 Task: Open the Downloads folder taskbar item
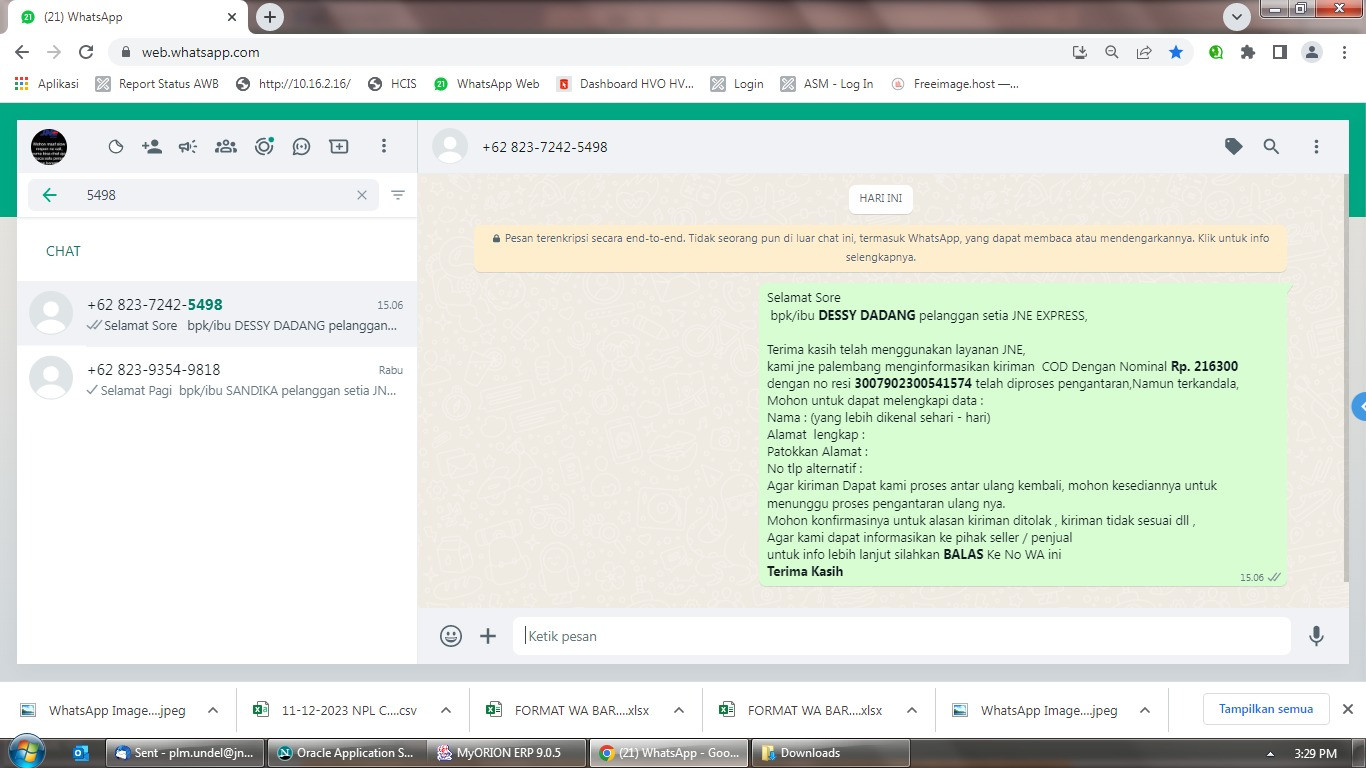pyautogui.click(x=830, y=753)
